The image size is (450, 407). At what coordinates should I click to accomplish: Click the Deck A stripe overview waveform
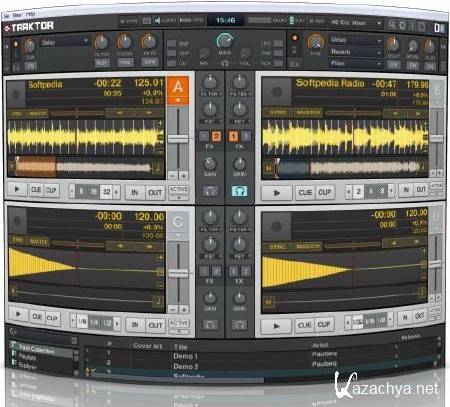click(84, 166)
